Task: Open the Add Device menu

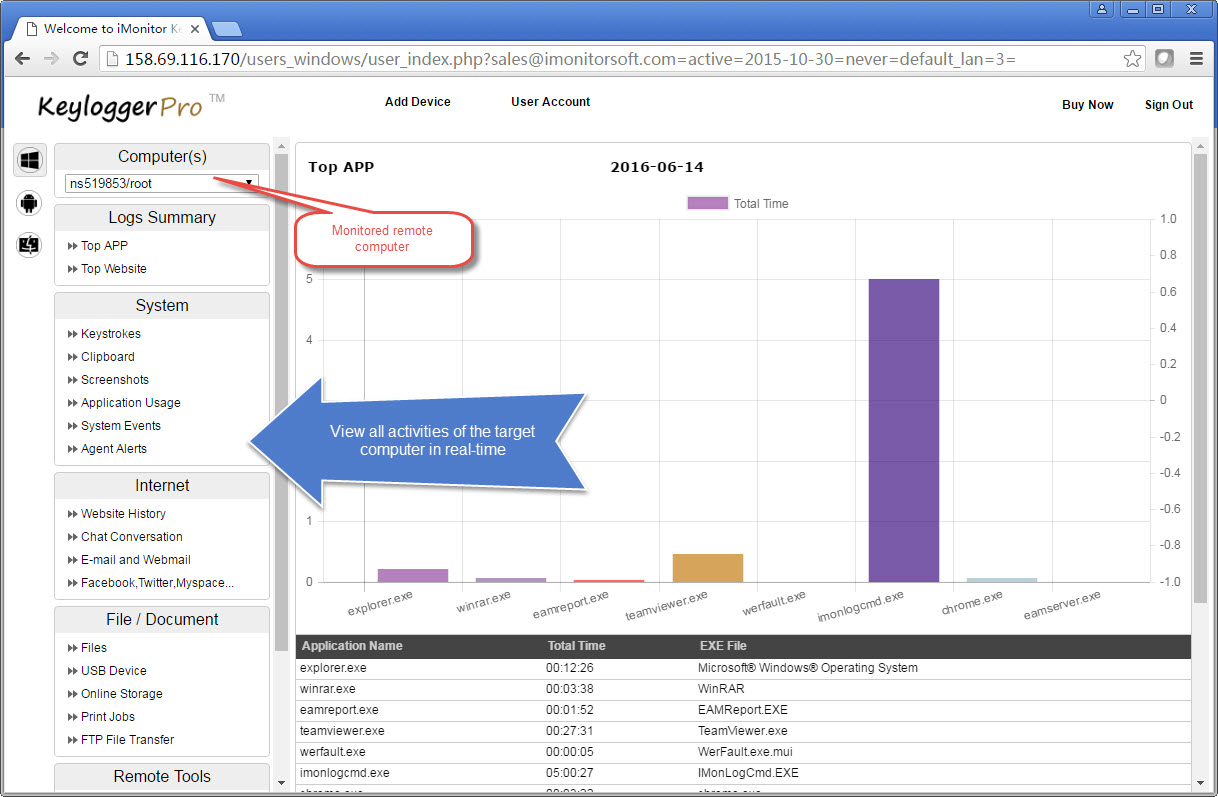Action: [417, 102]
